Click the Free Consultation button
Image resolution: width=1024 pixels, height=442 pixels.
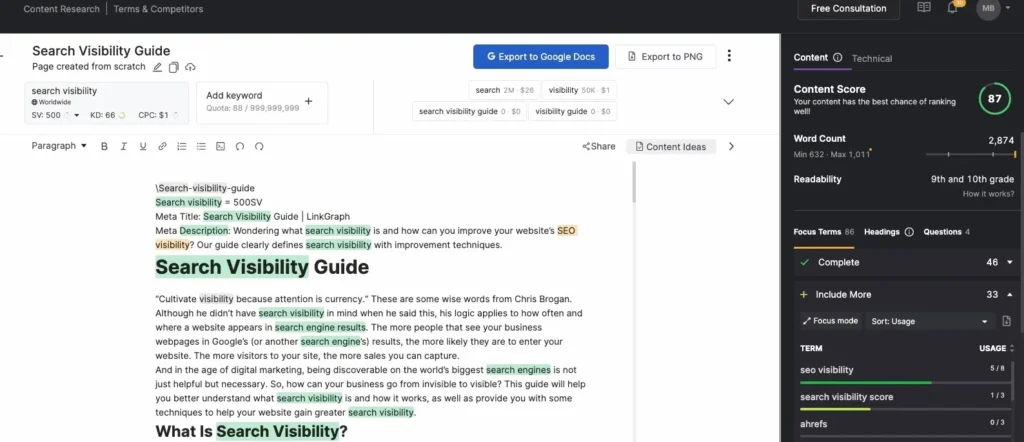pos(848,9)
